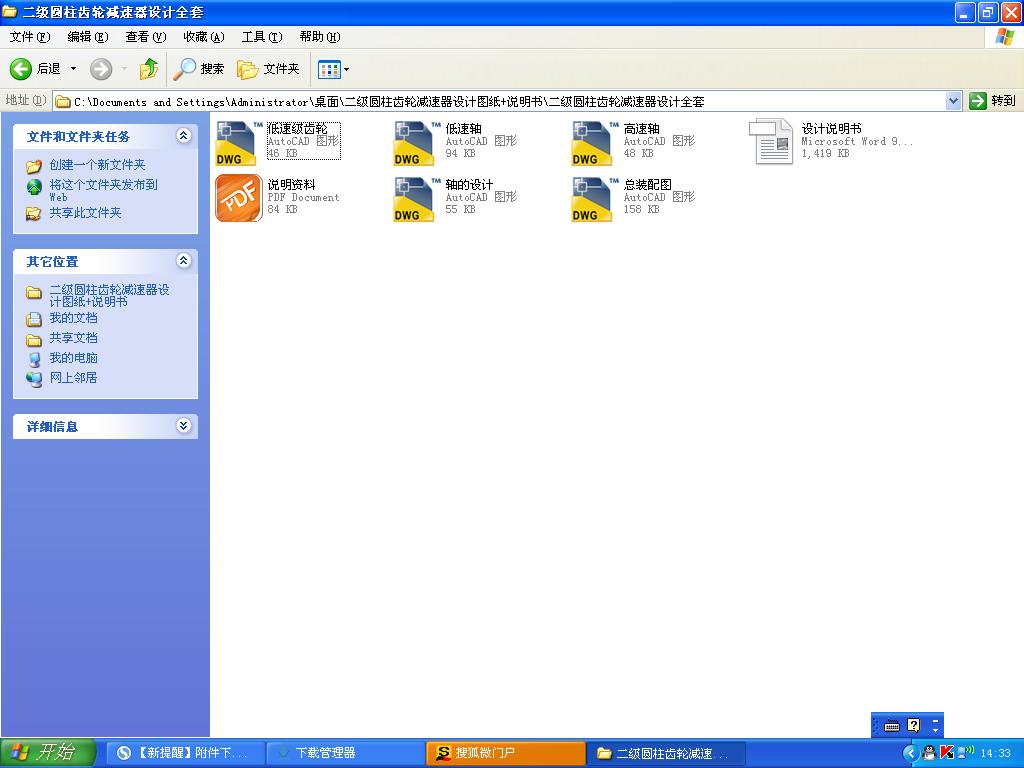This screenshot has width=1024, height=768.
Task: Click the new folder icon in tasks panel
Action: tap(33, 166)
